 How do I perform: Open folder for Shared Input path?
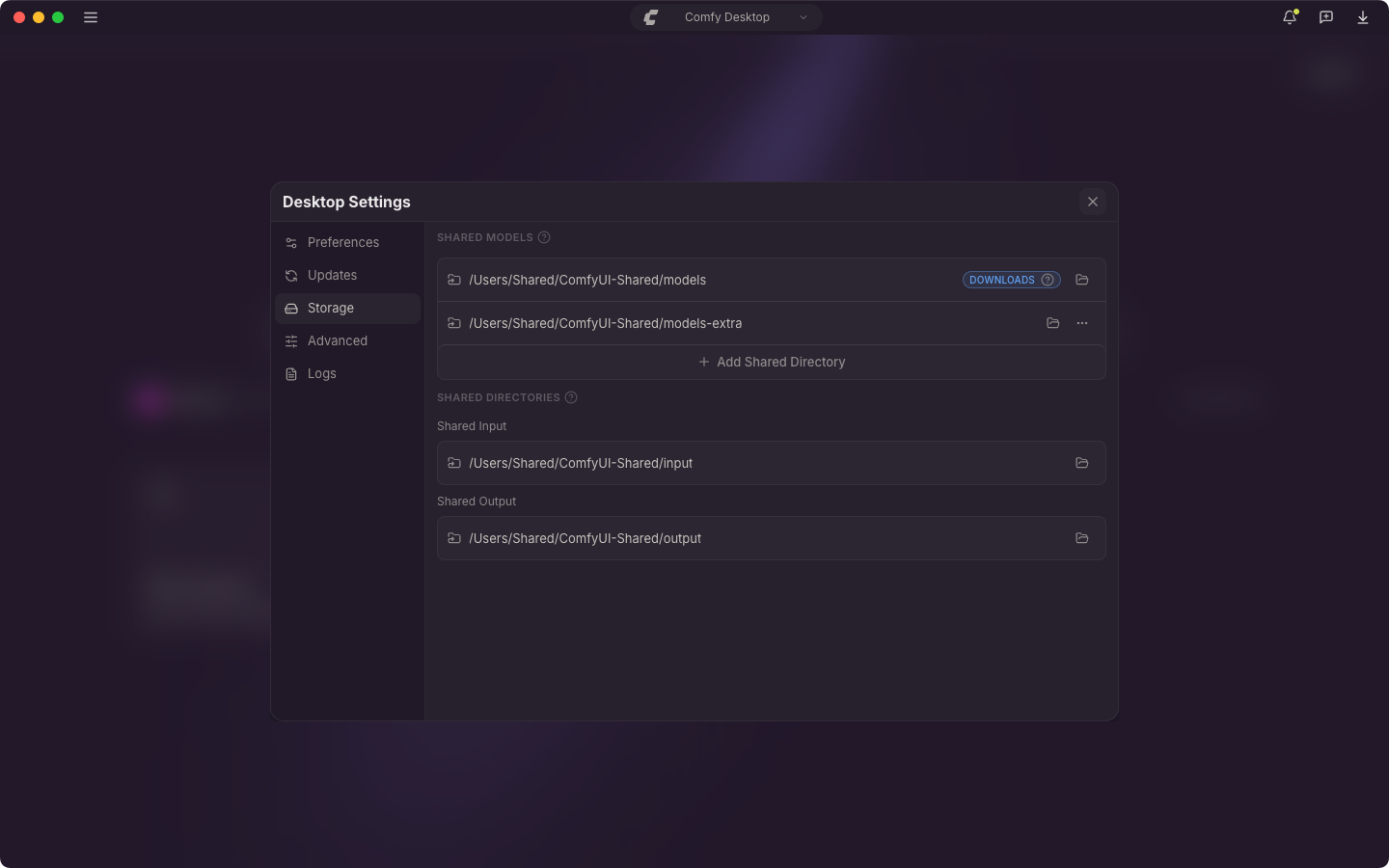[x=1082, y=463]
